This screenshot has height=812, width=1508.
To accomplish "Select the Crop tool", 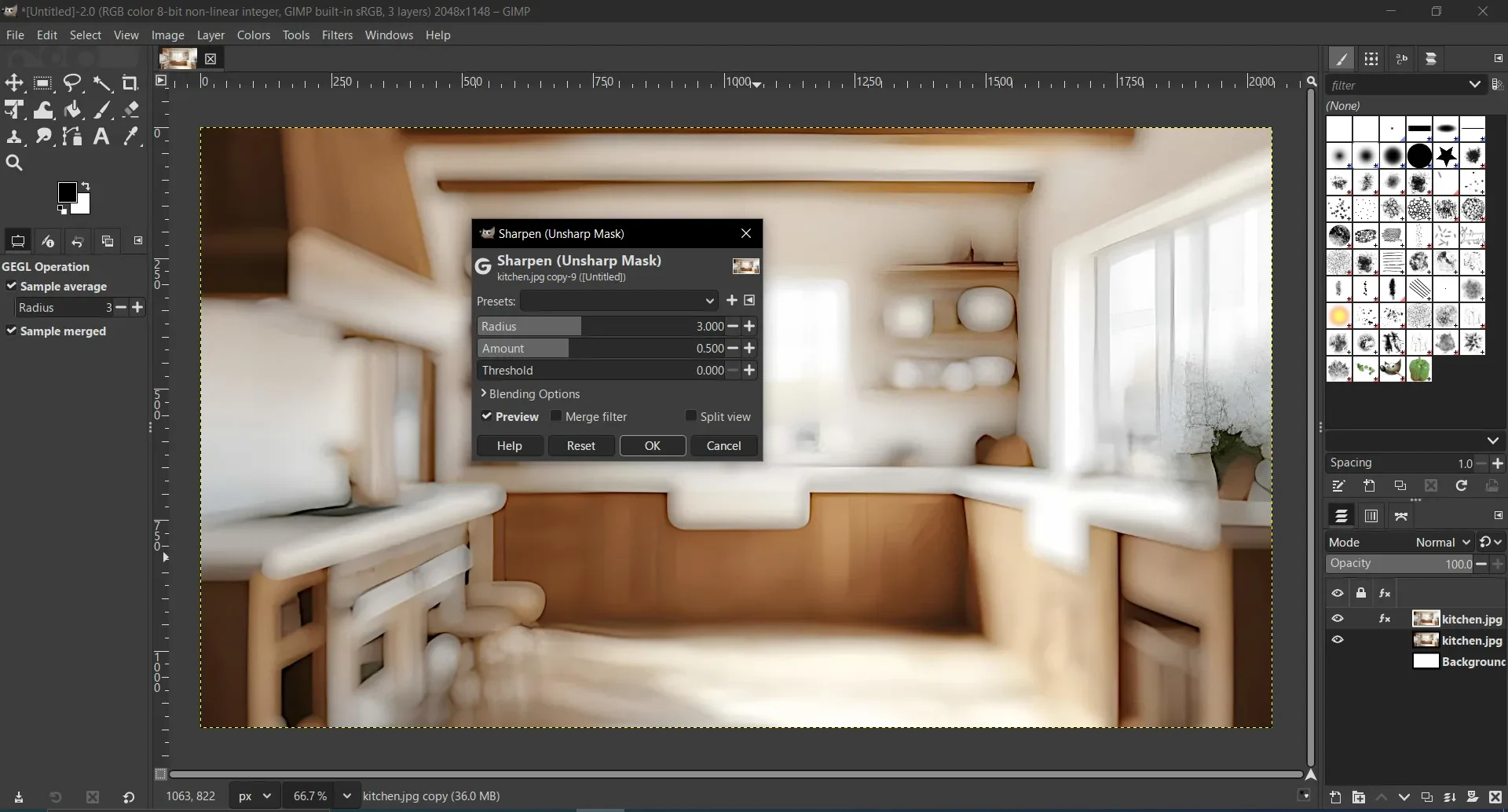I will pyautogui.click(x=131, y=83).
